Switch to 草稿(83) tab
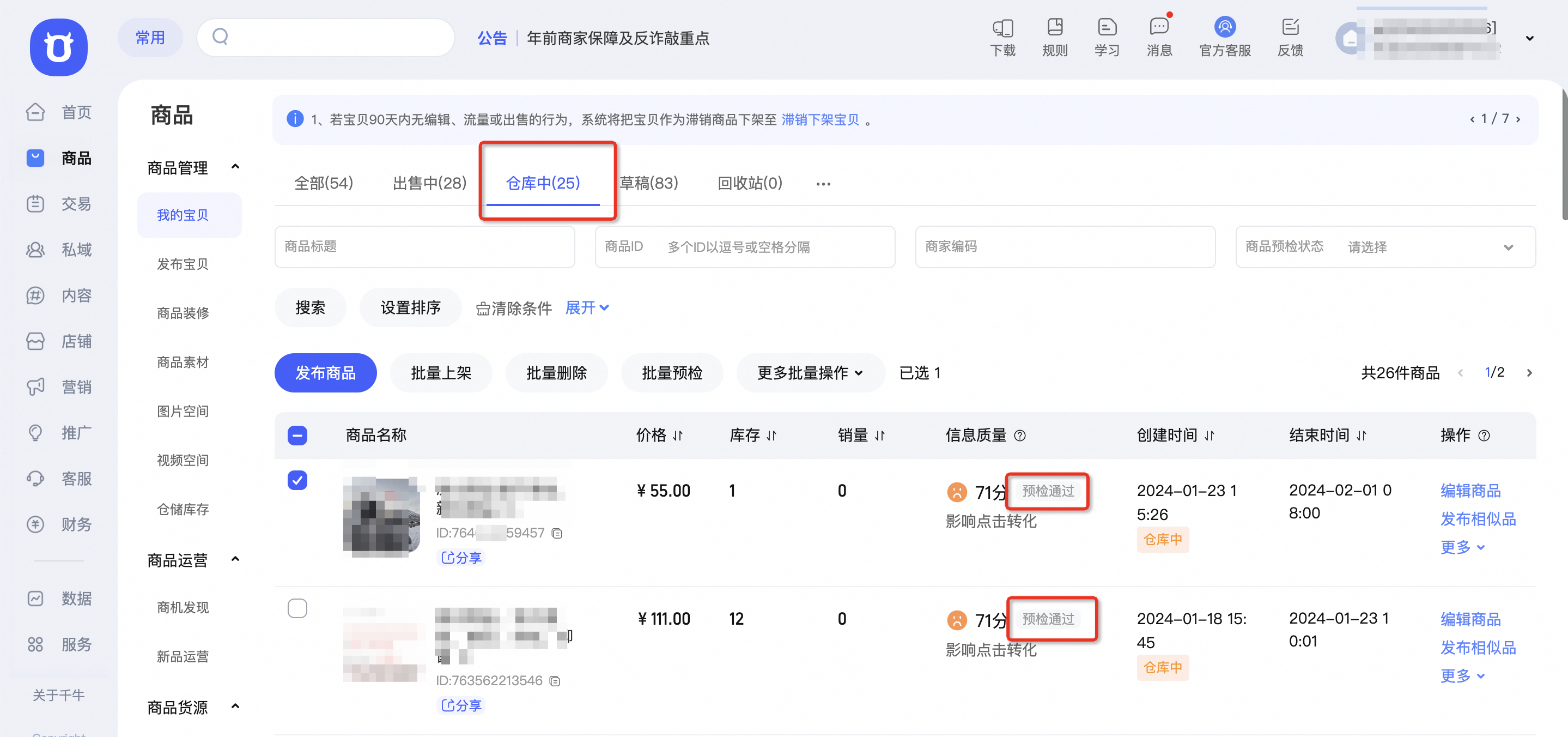 tap(649, 183)
